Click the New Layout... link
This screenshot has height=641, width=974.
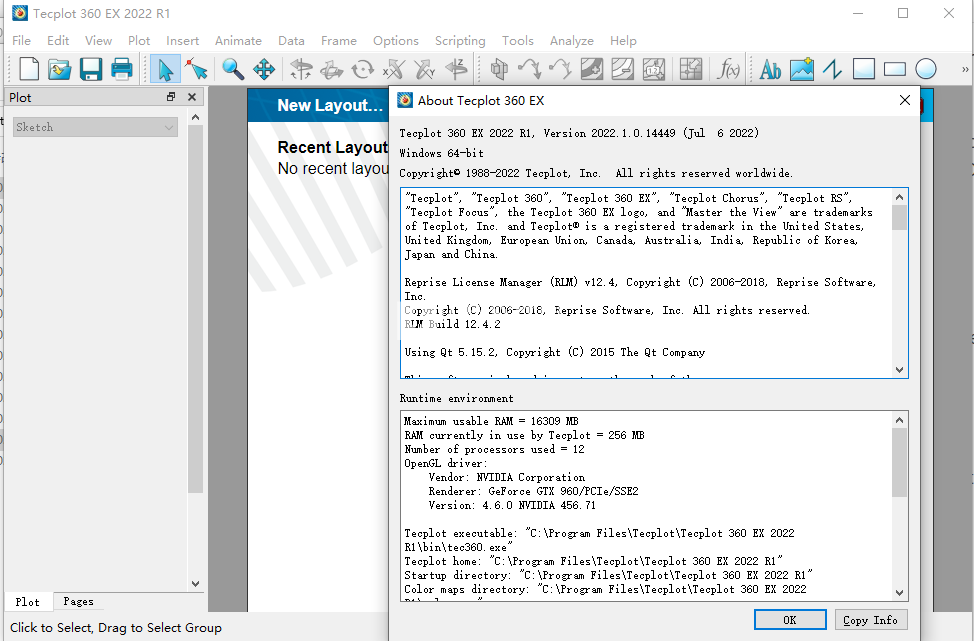(330, 105)
